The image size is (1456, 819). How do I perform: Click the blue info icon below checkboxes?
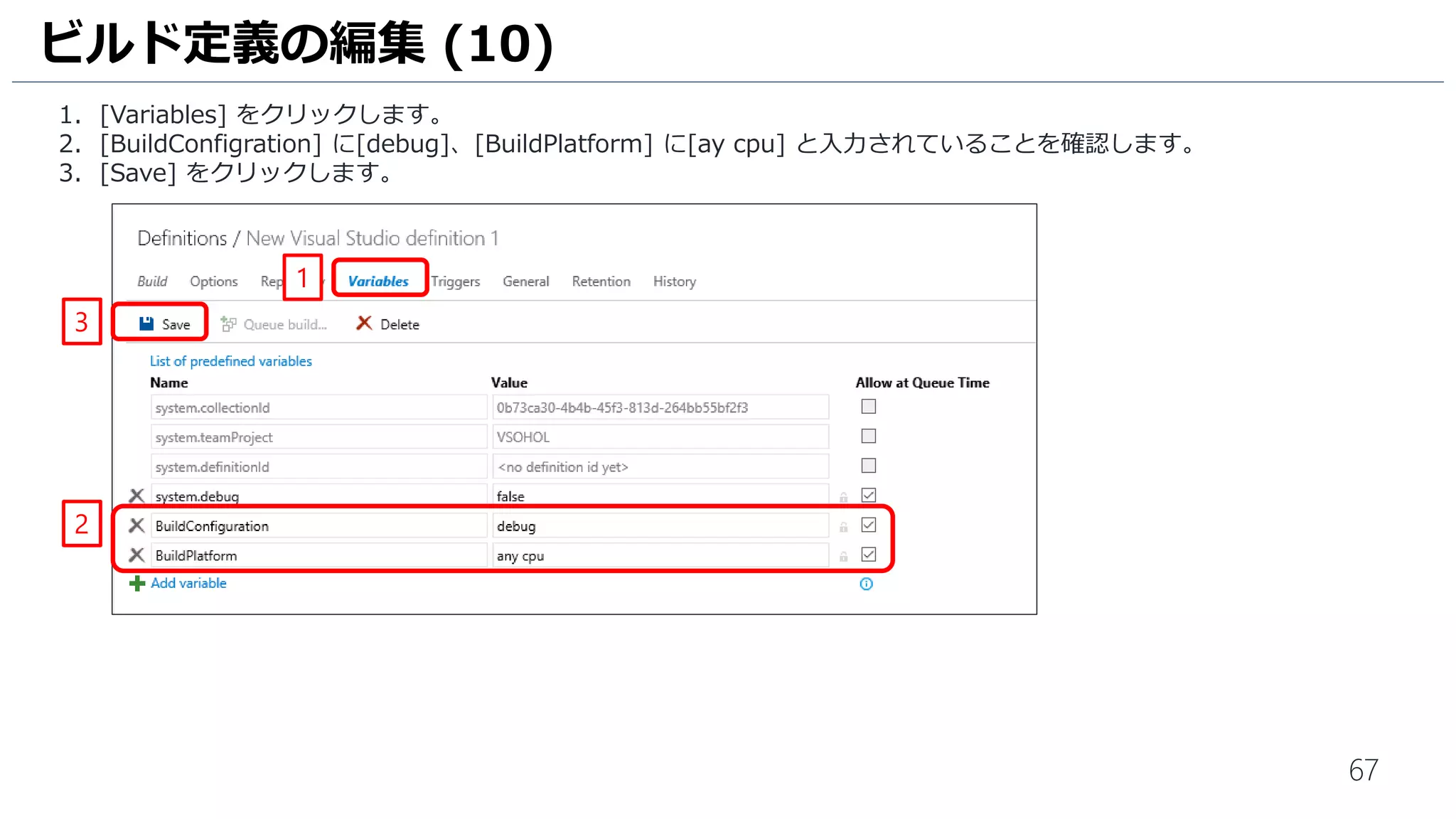click(866, 584)
